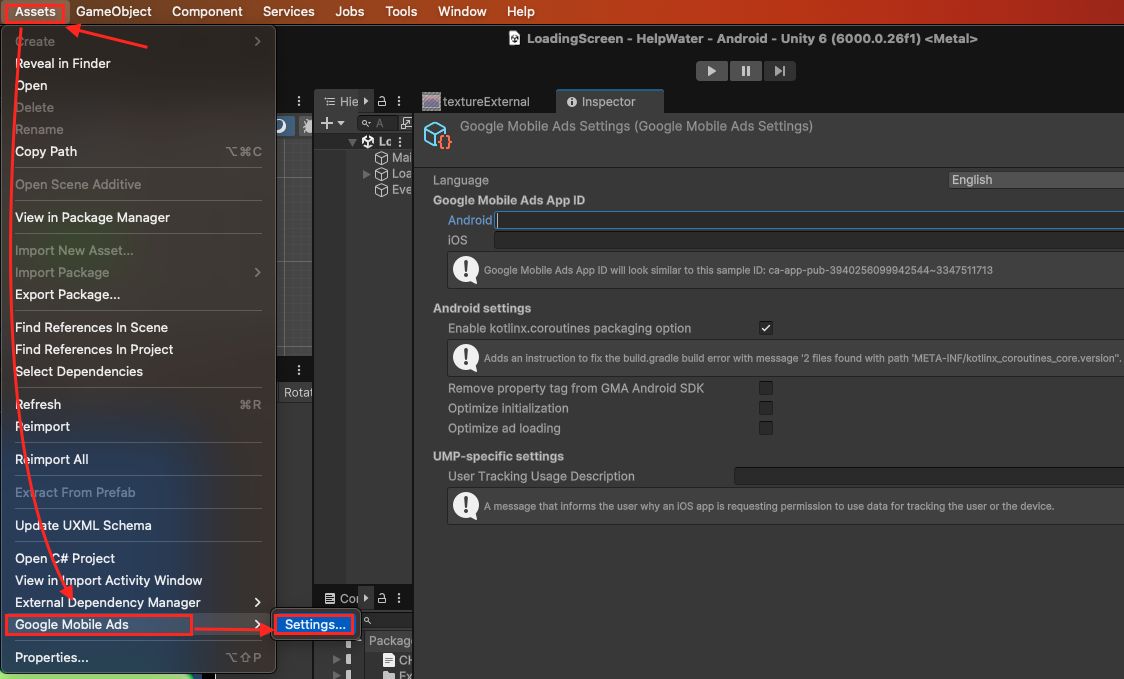
Task: Open the Console panel three-dot menu
Action: (x=399, y=598)
